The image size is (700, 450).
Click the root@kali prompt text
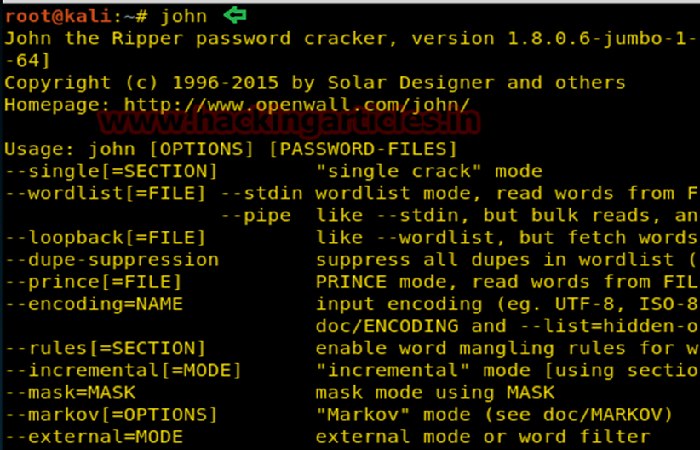58,17
